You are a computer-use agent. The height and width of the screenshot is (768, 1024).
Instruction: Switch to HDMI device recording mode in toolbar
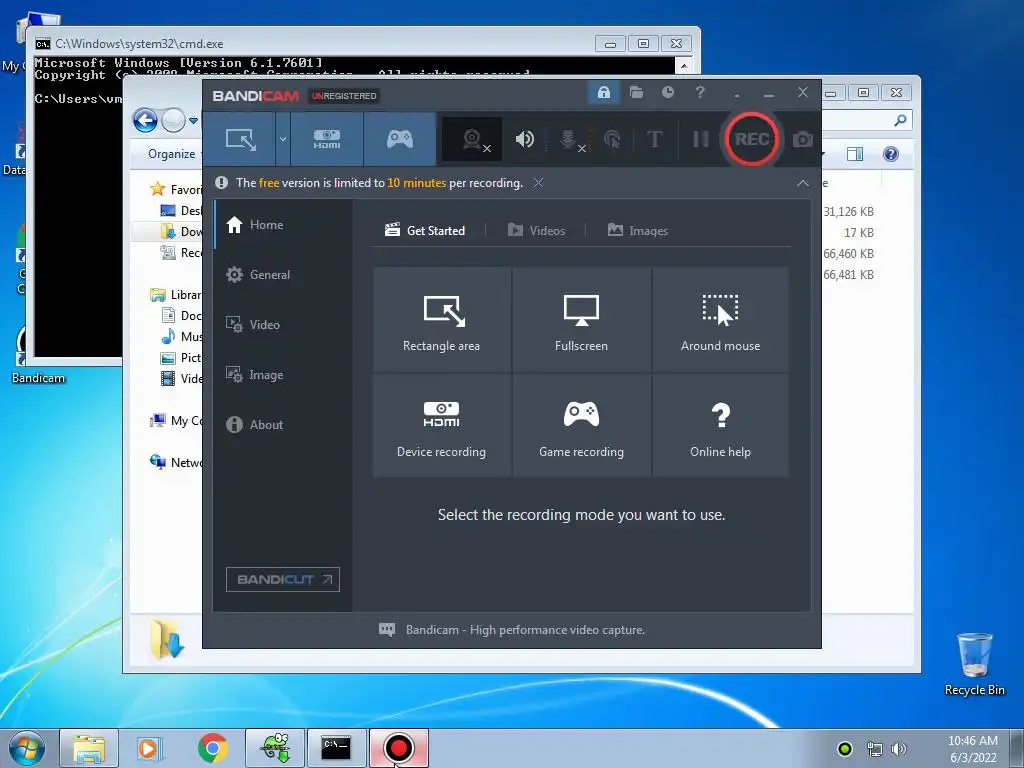click(327, 139)
